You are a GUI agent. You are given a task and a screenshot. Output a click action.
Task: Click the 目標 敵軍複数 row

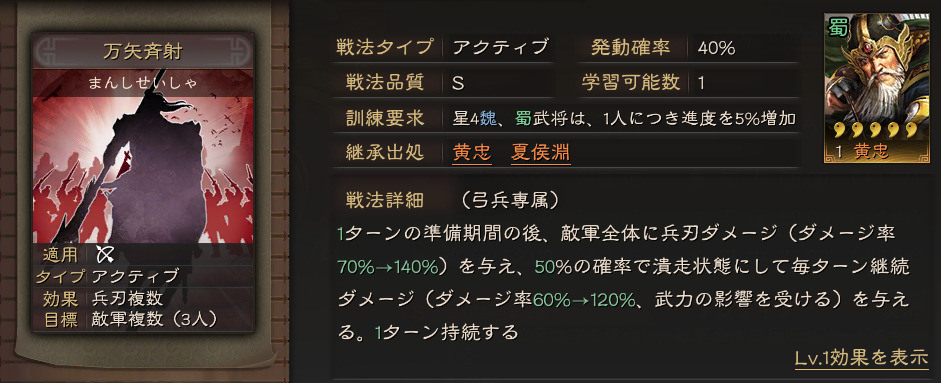tap(143, 319)
